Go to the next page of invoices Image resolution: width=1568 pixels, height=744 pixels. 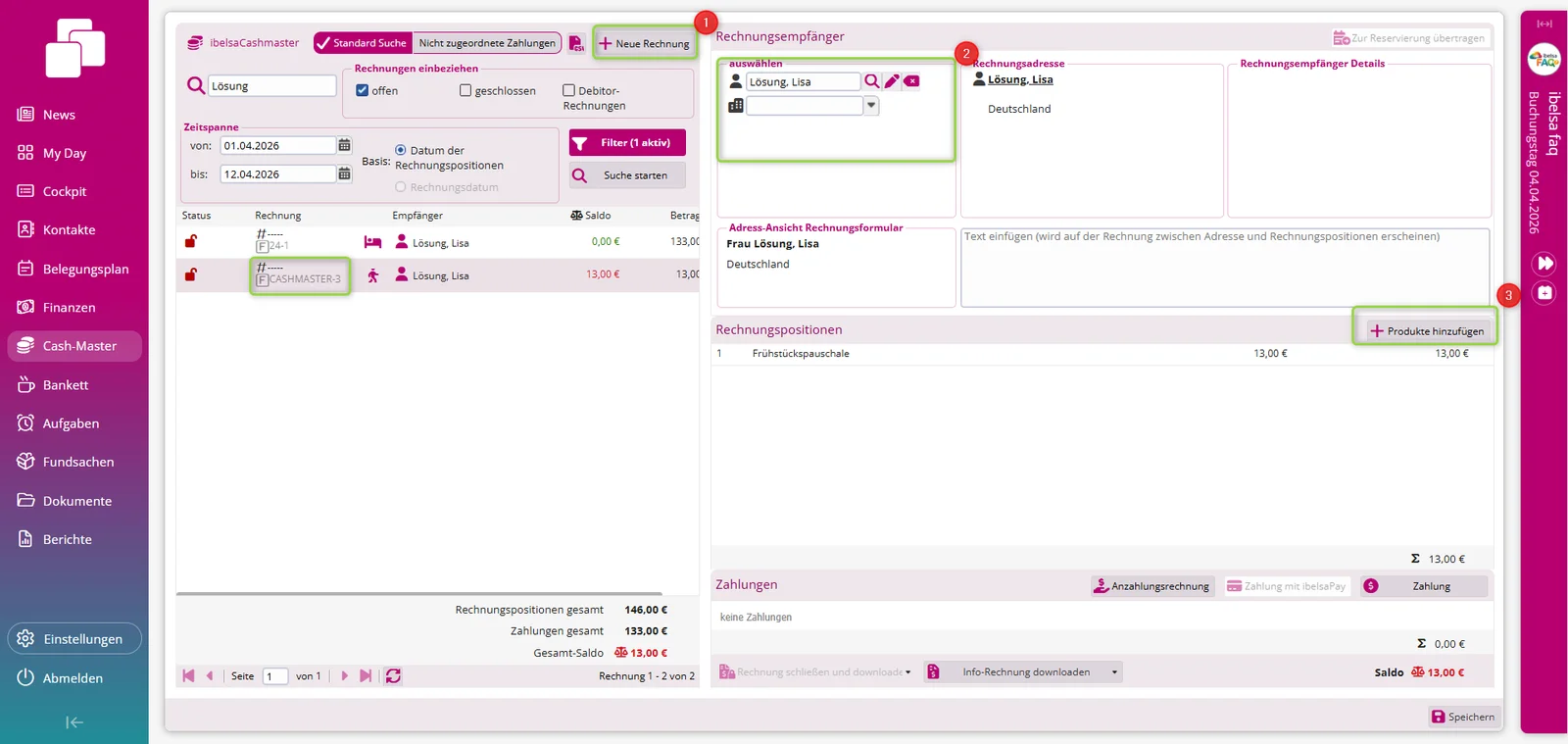[344, 675]
